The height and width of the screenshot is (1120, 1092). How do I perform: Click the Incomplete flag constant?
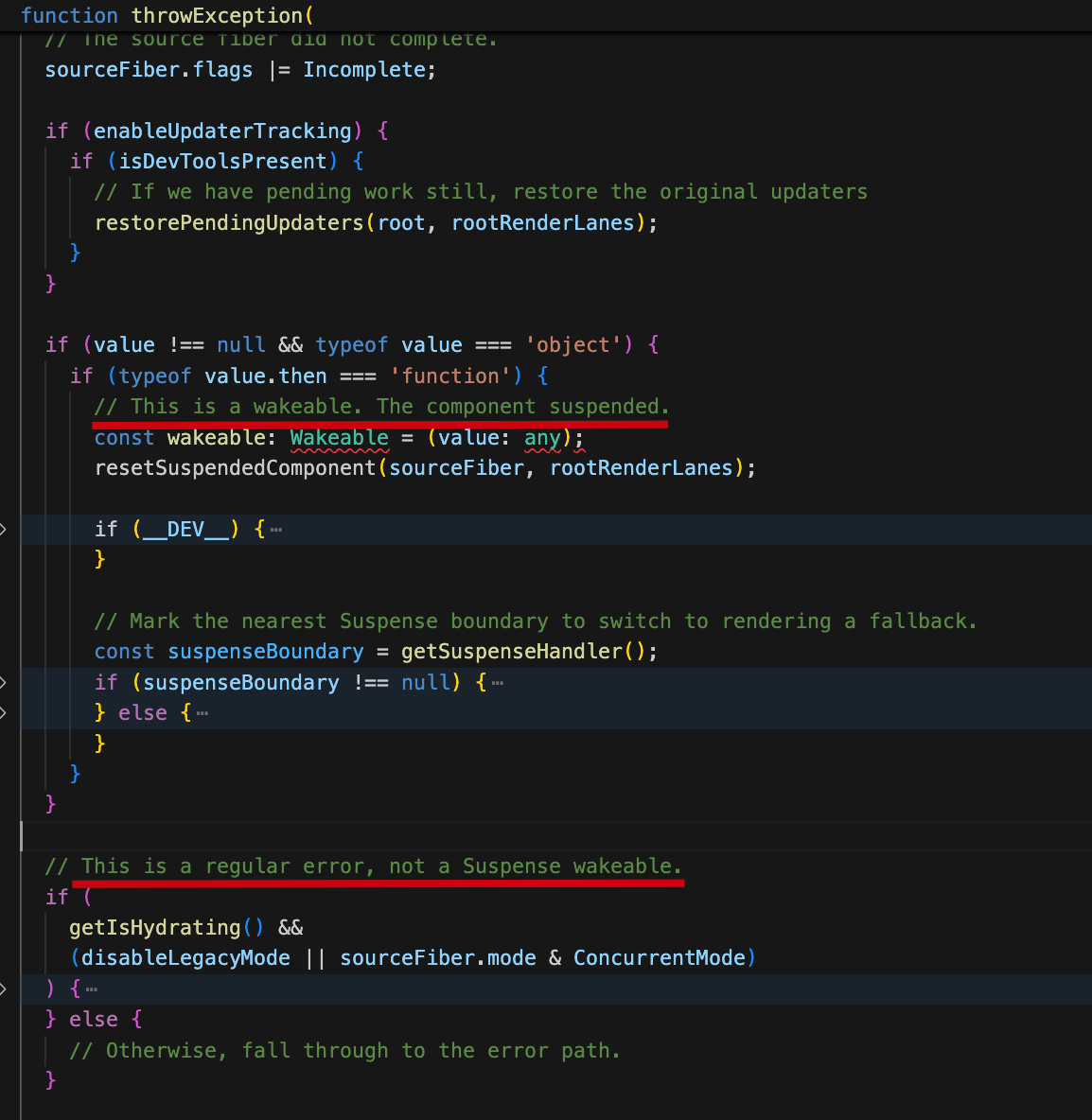pyautogui.click(x=364, y=70)
